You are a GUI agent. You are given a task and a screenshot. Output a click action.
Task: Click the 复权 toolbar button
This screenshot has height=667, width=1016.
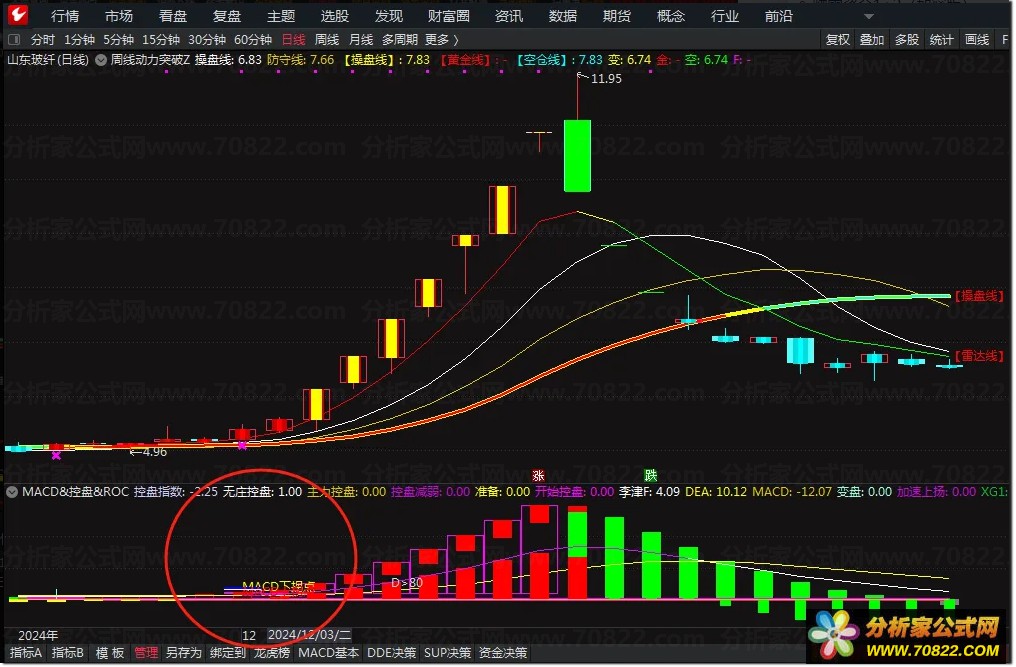pos(837,40)
